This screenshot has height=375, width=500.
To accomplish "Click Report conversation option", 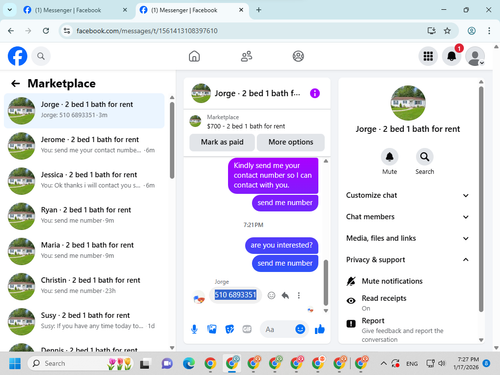I will pyautogui.click(x=408, y=330).
